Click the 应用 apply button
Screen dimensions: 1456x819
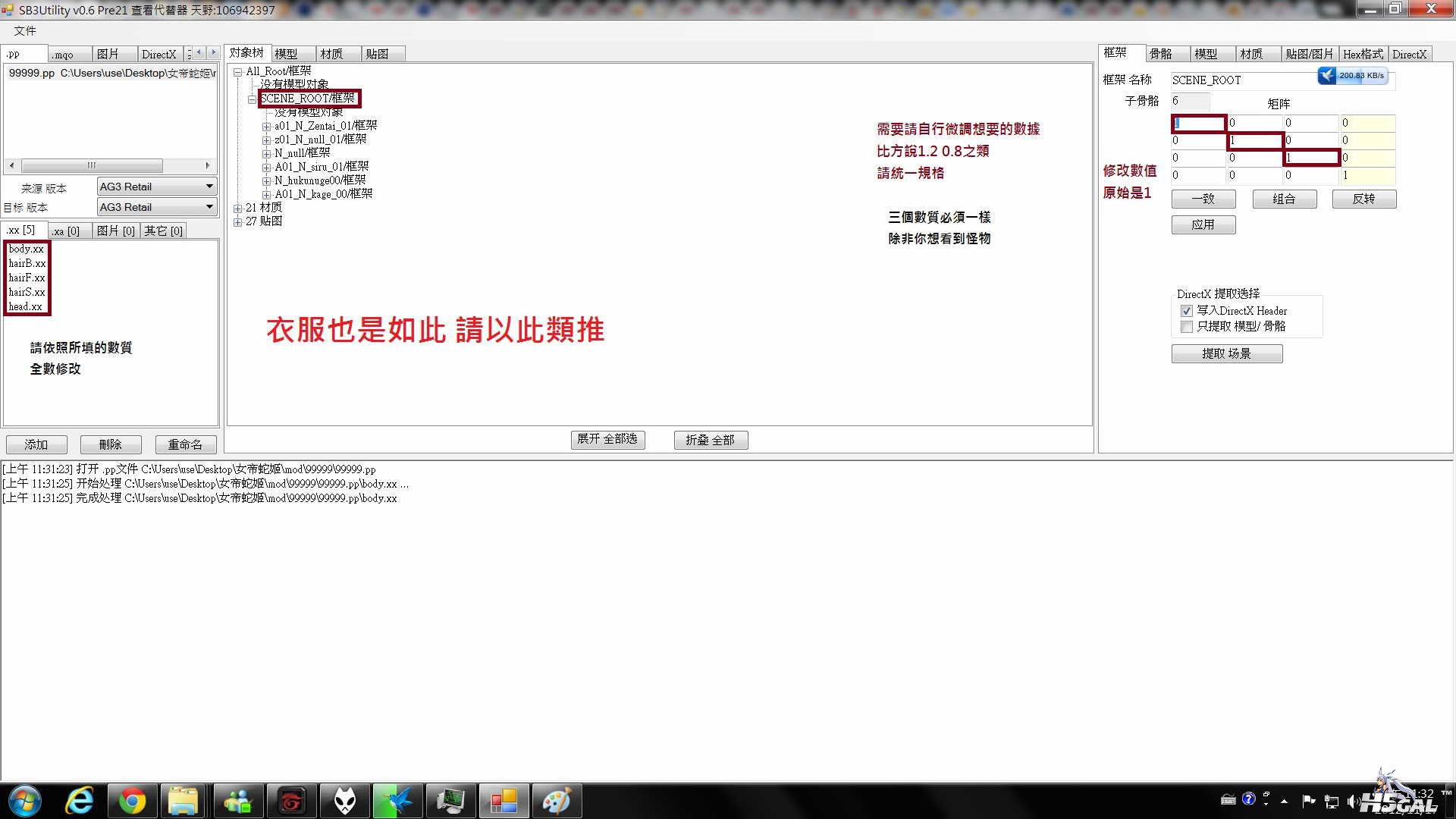point(1203,224)
